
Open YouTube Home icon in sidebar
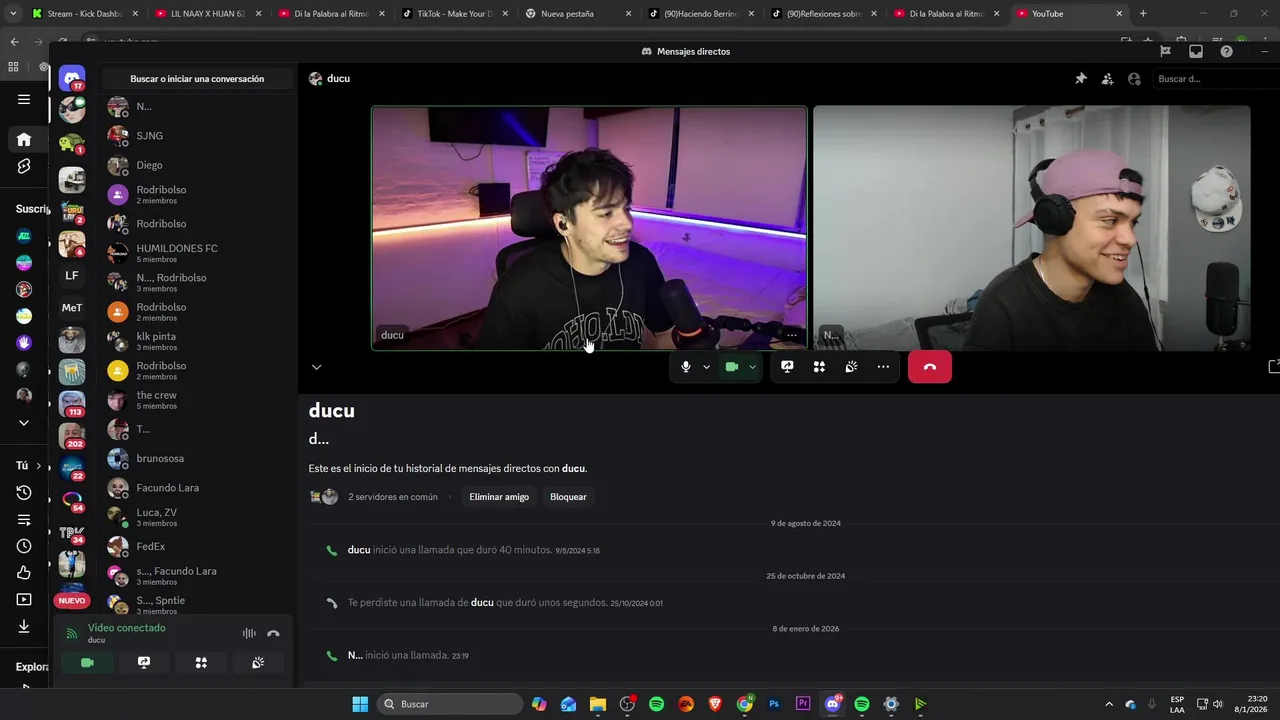pos(24,140)
